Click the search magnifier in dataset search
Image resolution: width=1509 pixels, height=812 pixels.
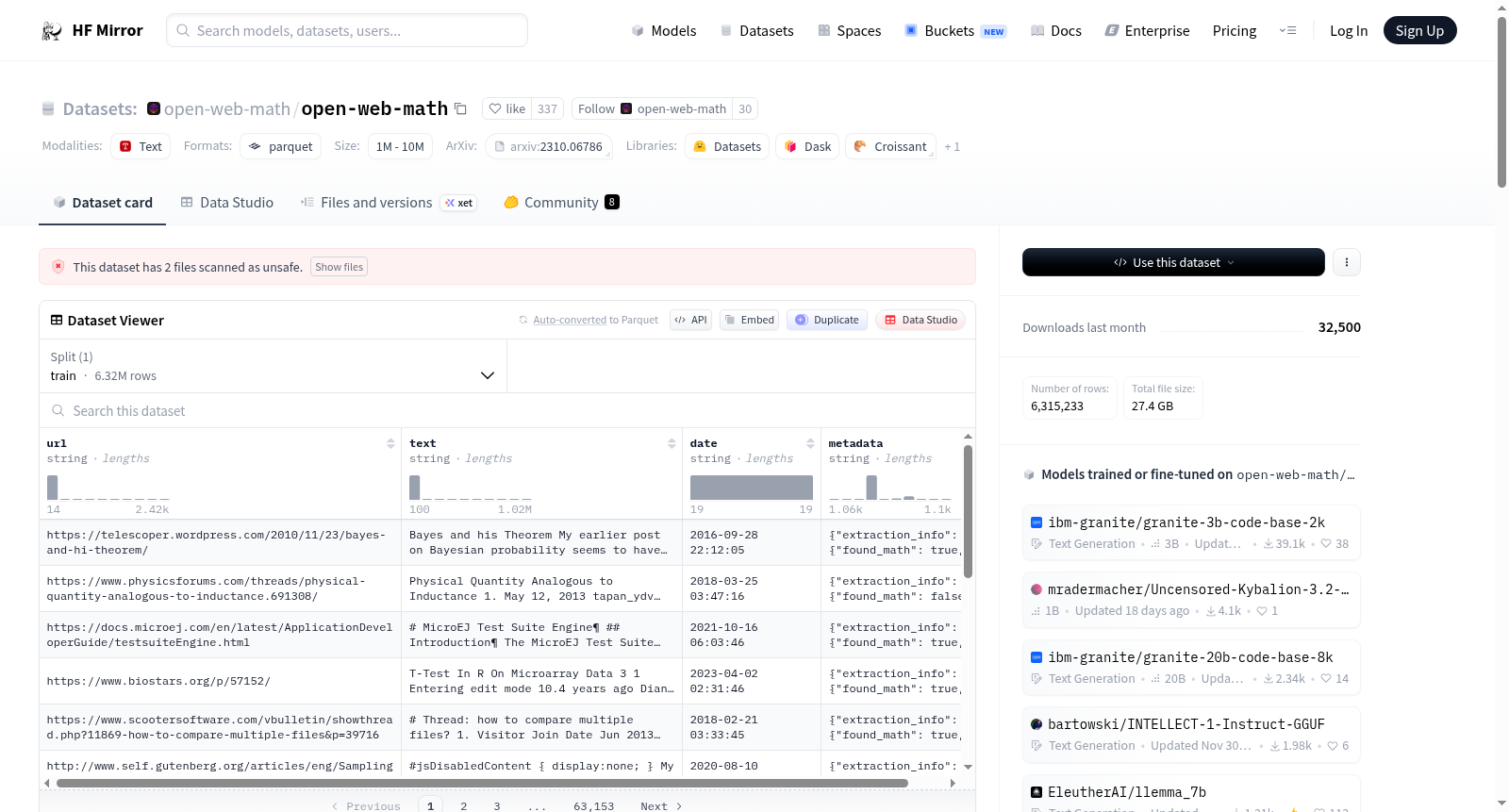tap(58, 411)
